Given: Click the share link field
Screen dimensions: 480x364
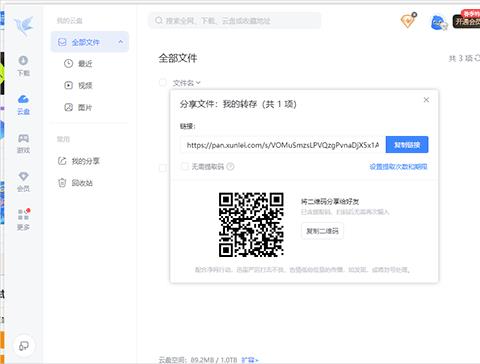Looking at the screenshot, I should point(283,145).
